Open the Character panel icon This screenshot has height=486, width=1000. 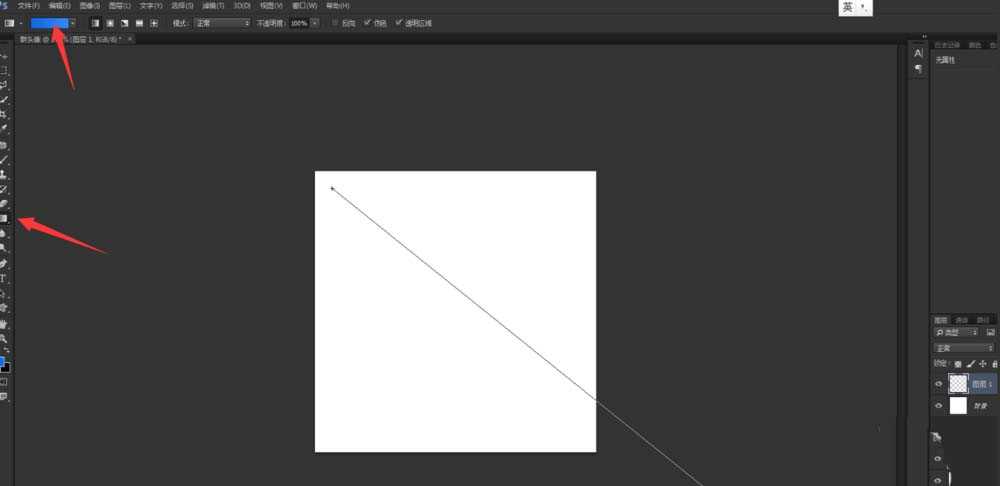click(x=918, y=52)
